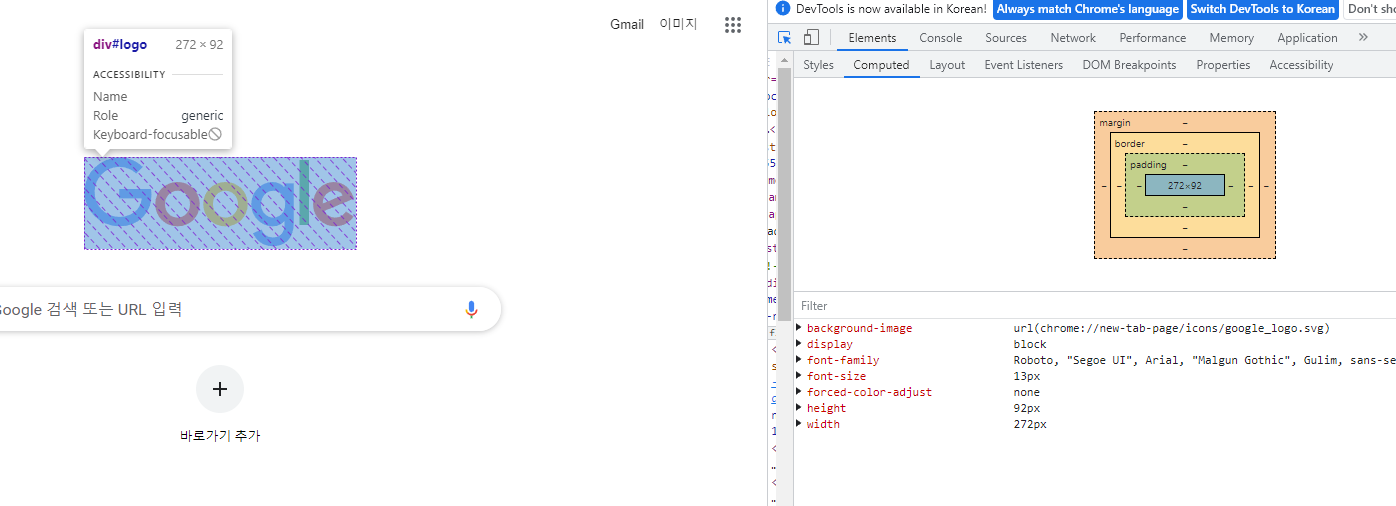1396x506 pixels.
Task: Click the block display value
Action: point(1030,344)
